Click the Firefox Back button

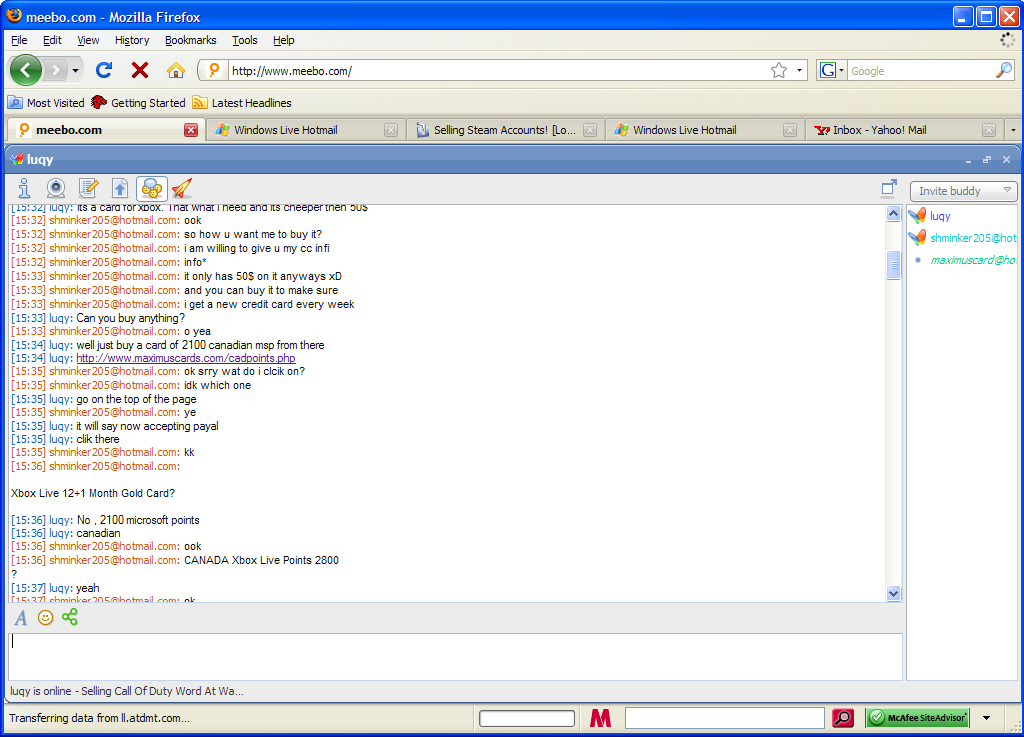tap(26, 70)
